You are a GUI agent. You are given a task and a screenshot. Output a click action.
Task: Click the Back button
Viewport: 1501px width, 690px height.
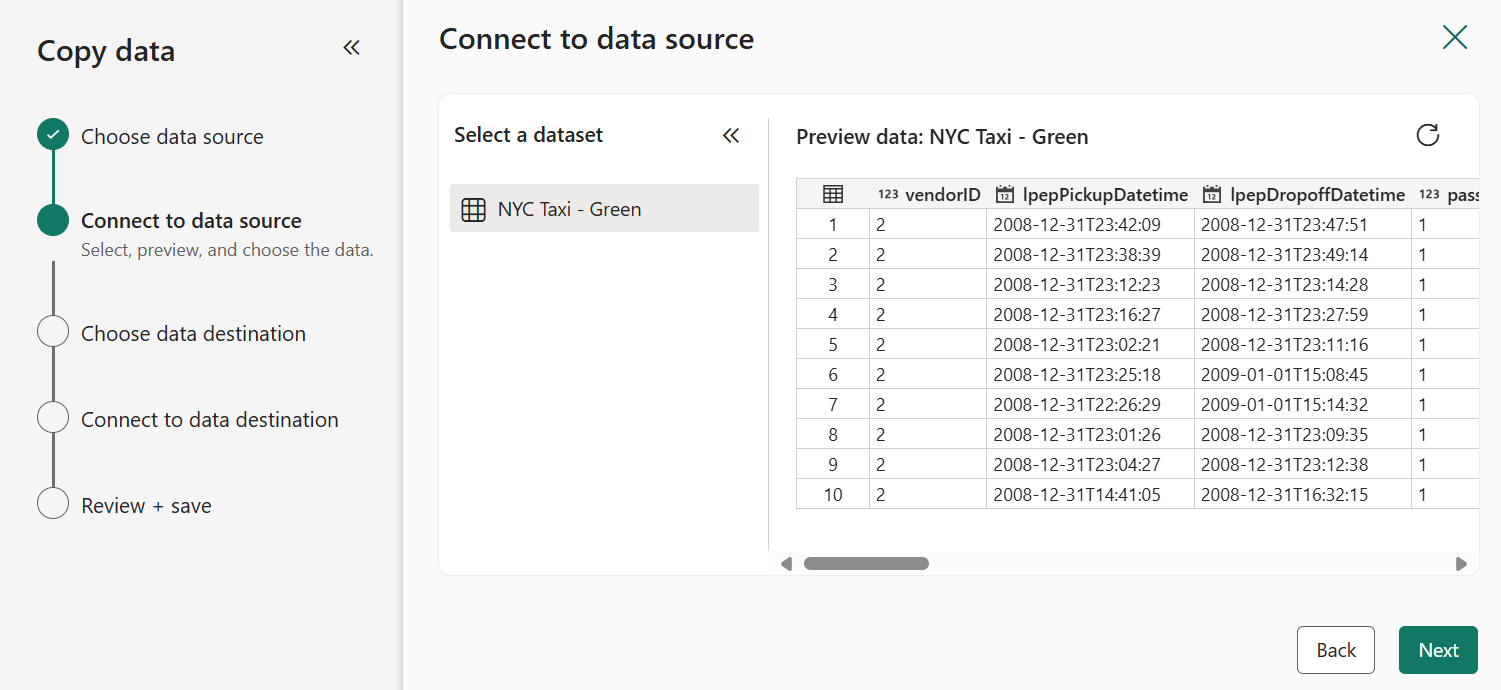(x=1335, y=649)
